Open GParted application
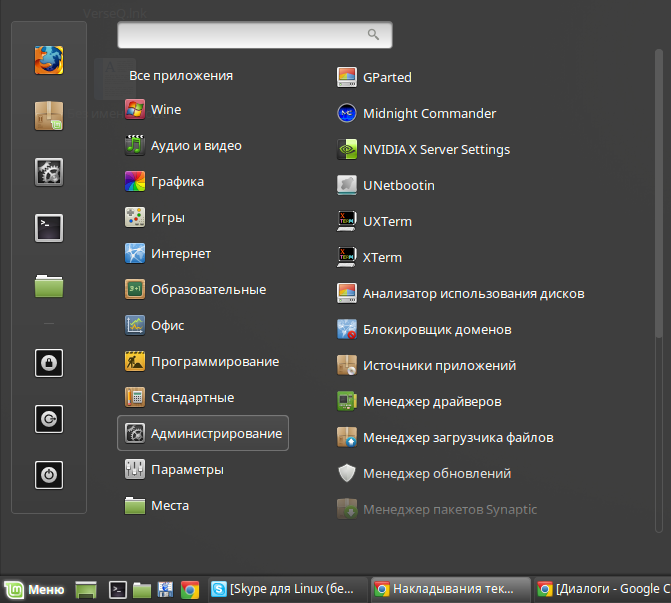671x603 pixels. pyautogui.click(x=374, y=77)
